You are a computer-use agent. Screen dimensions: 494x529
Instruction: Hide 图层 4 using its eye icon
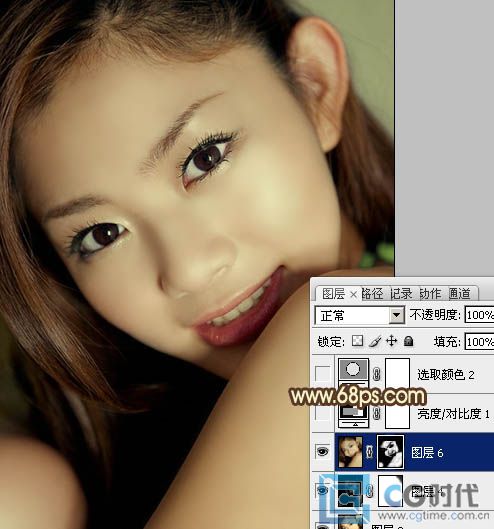[x=323, y=491]
